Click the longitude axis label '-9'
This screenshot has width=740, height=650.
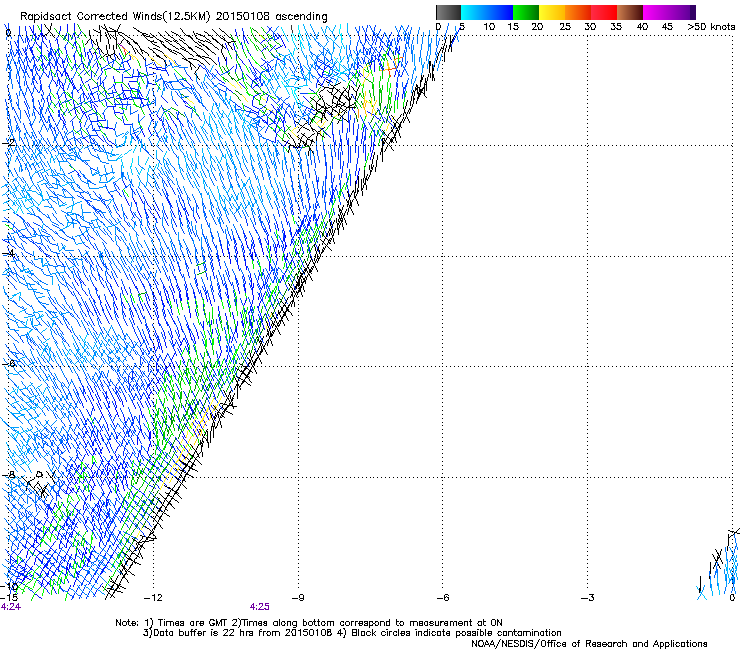[298, 598]
